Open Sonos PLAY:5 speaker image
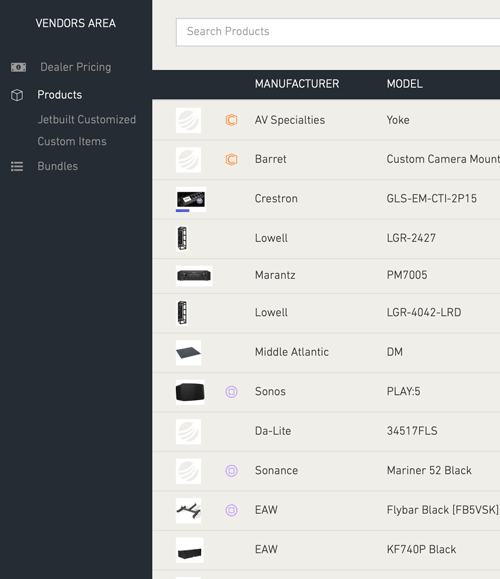Image resolution: width=500 pixels, height=579 pixels. tap(190, 392)
